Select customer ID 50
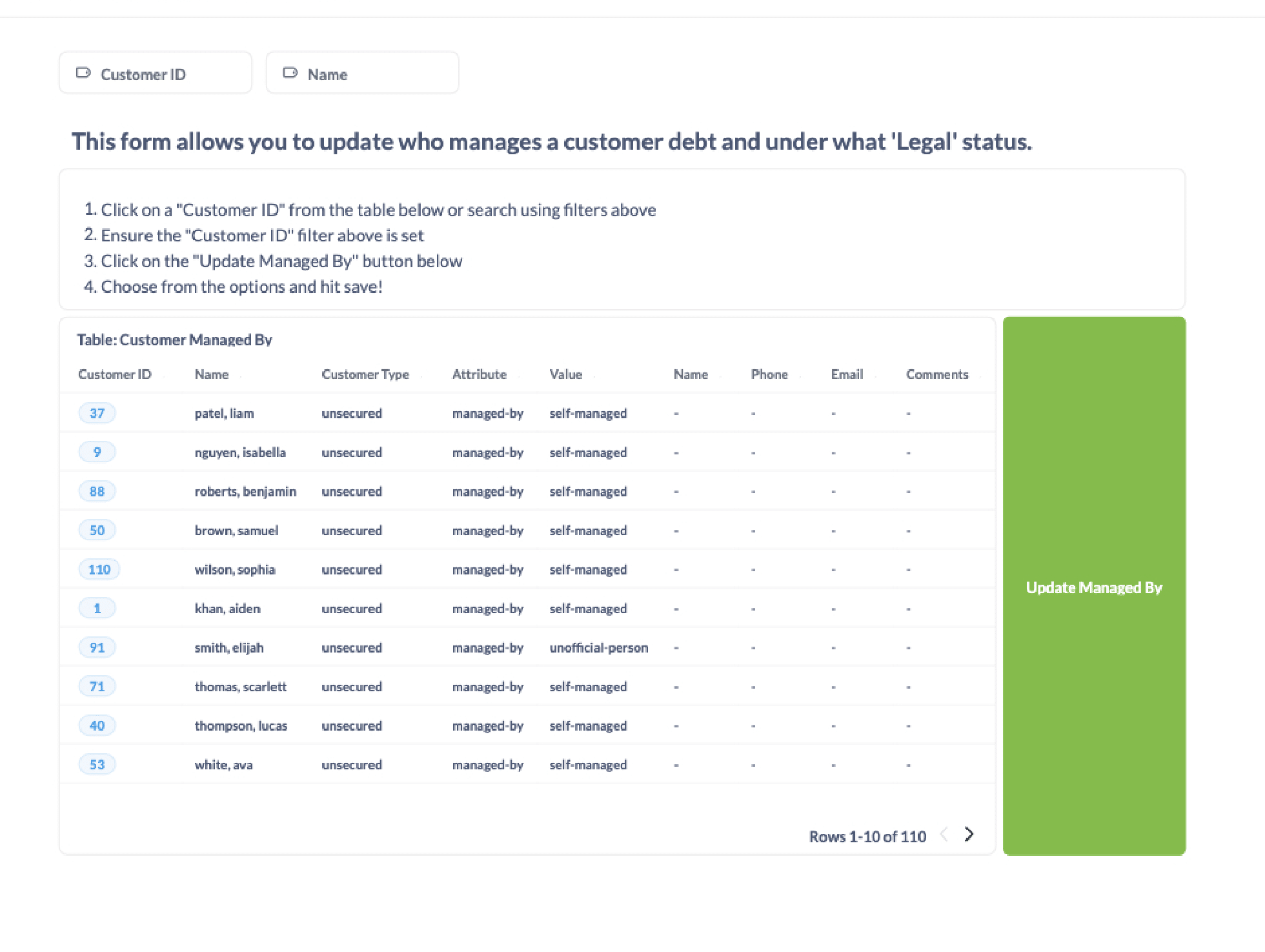The height and width of the screenshot is (952, 1265). 97,530
